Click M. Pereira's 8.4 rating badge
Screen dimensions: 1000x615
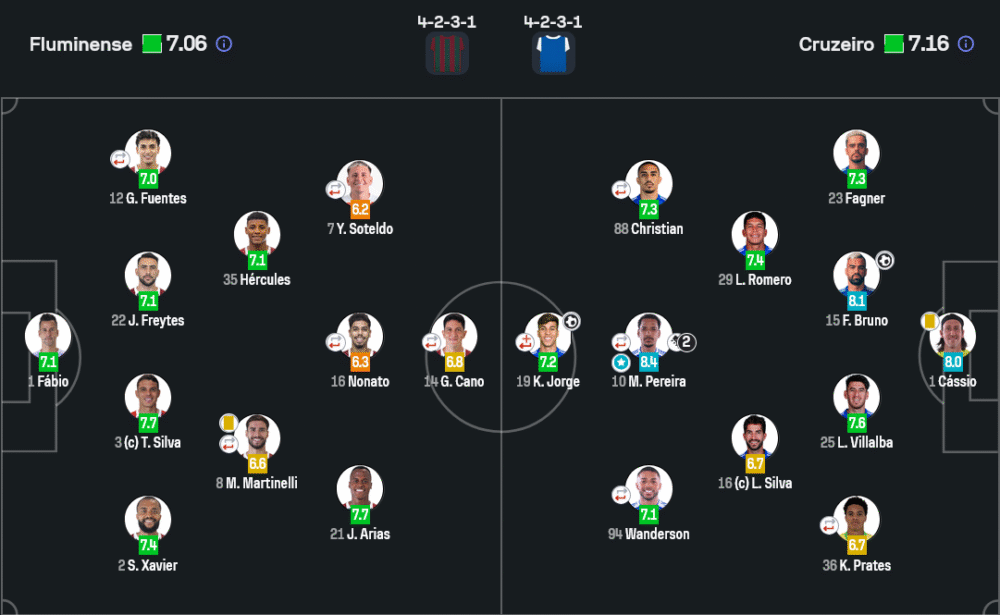click(649, 362)
